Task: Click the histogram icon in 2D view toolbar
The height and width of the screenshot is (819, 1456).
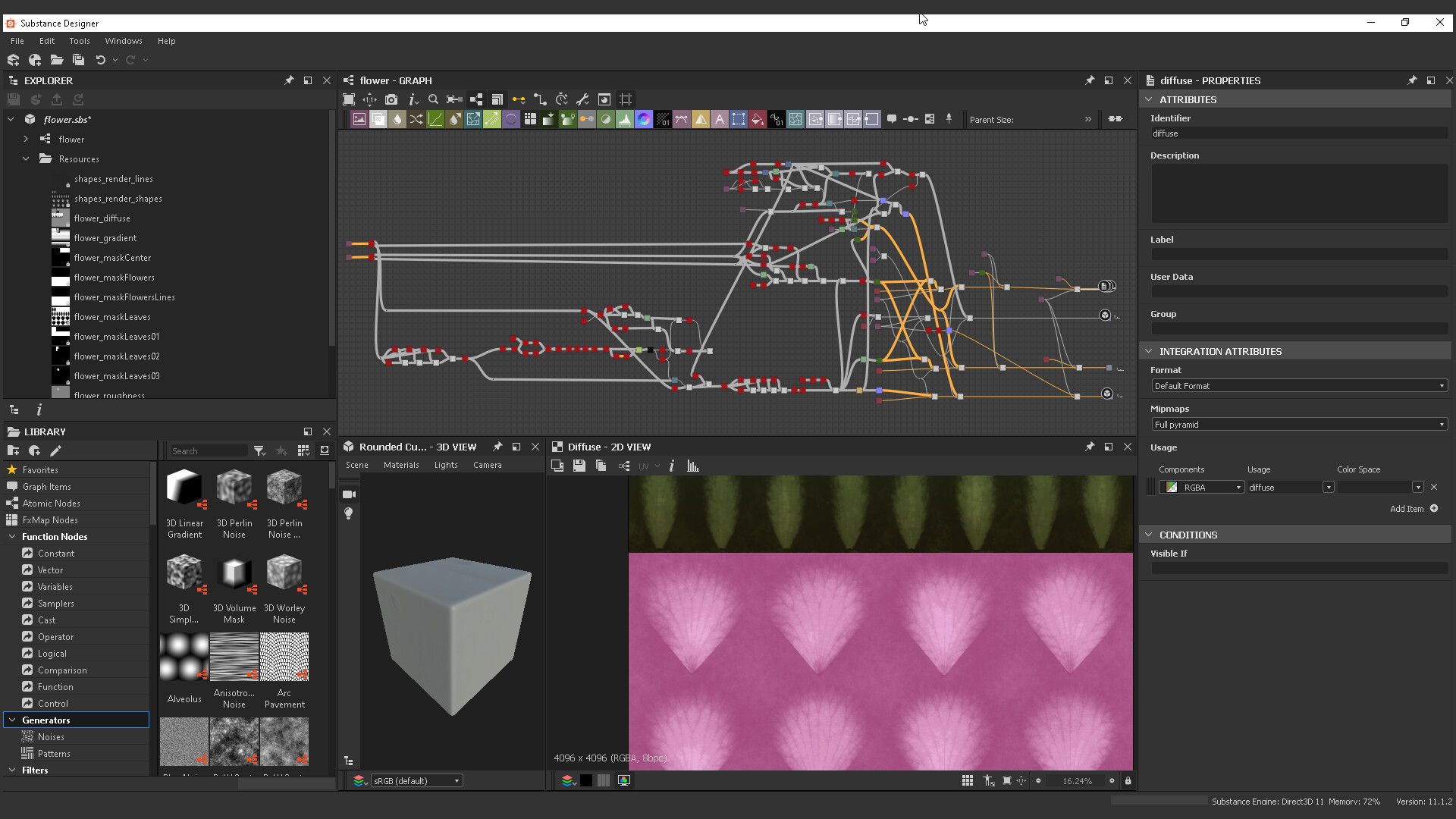Action: point(692,466)
